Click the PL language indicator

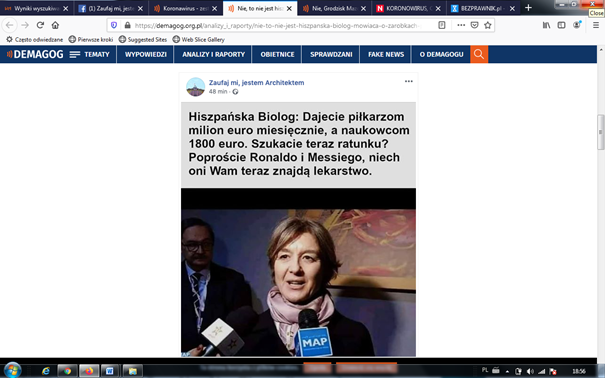coord(485,370)
